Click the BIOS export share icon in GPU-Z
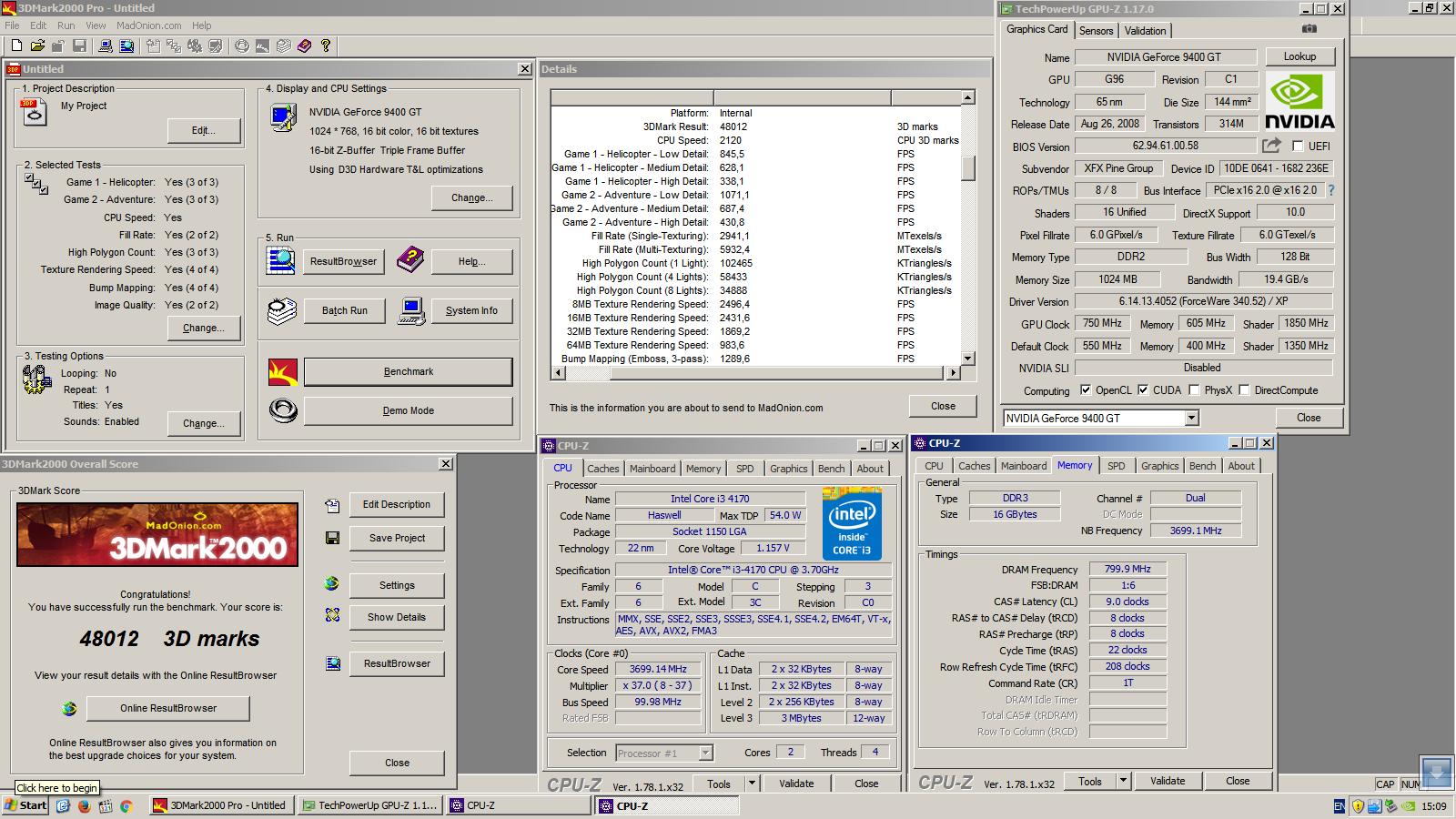Viewport: 1456px width, 819px height. pyautogui.click(x=1271, y=146)
